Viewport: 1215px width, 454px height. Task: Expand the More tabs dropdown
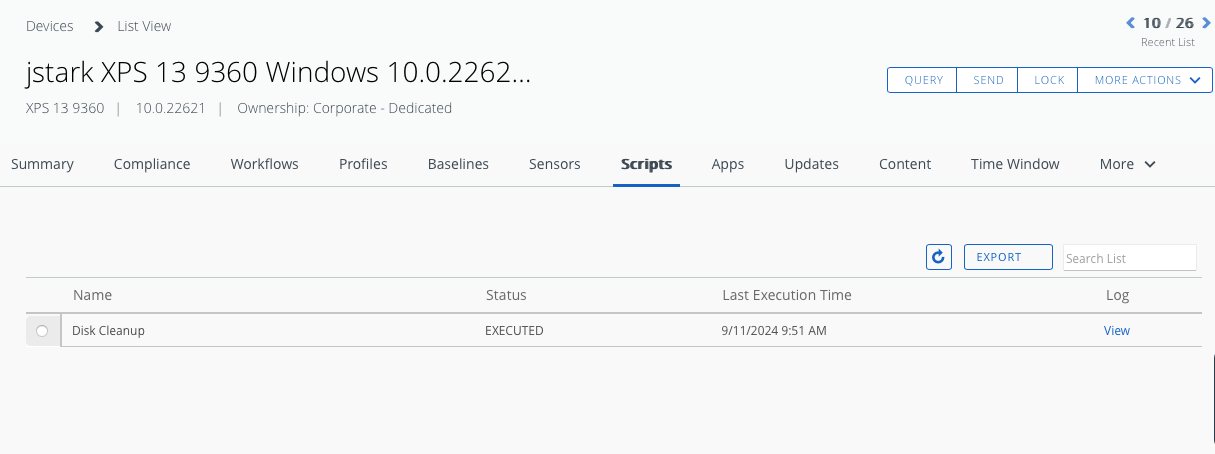point(1127,164)
